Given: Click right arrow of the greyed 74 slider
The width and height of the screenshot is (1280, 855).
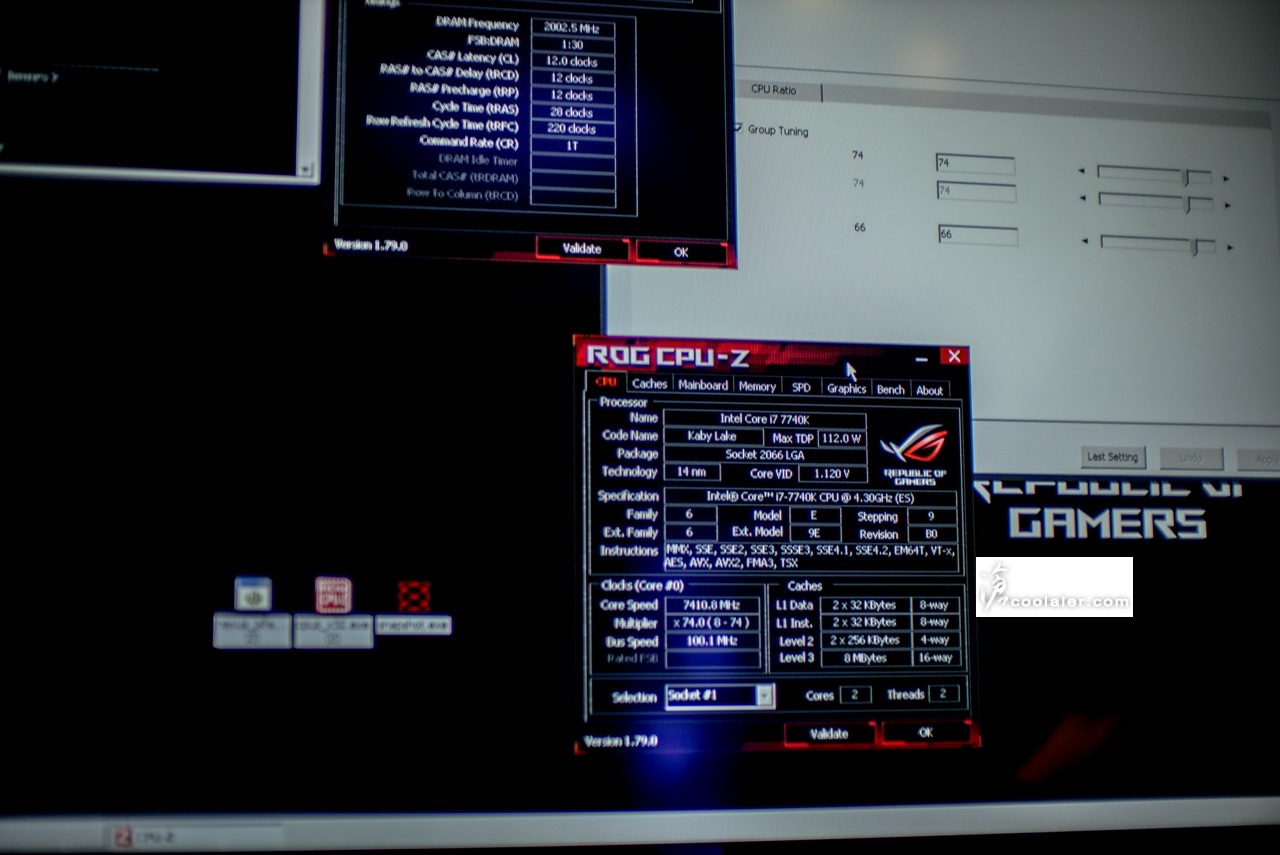Looking at the screenshot, I should [x=1228, y=205].
